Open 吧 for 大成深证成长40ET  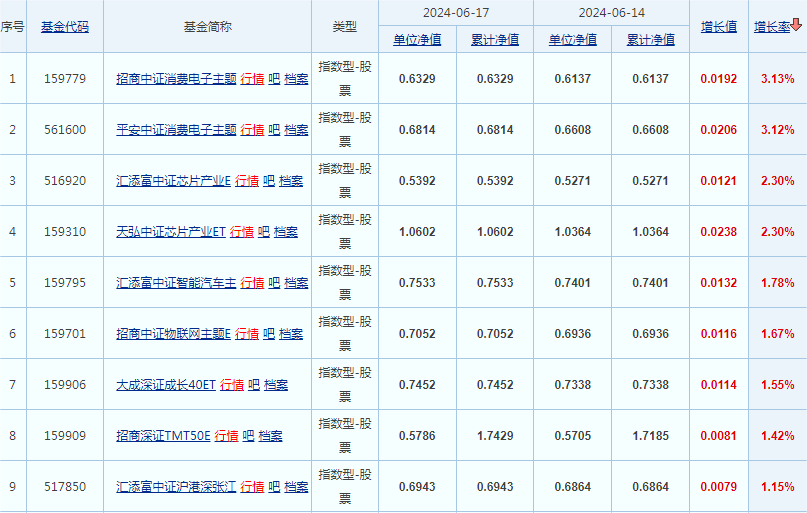click(254, 384)
